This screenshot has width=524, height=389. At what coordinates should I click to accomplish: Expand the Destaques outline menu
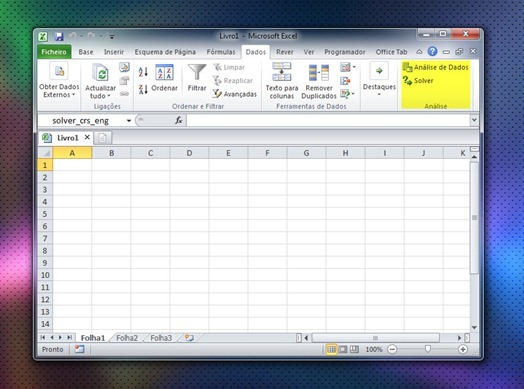click(379, 80)
